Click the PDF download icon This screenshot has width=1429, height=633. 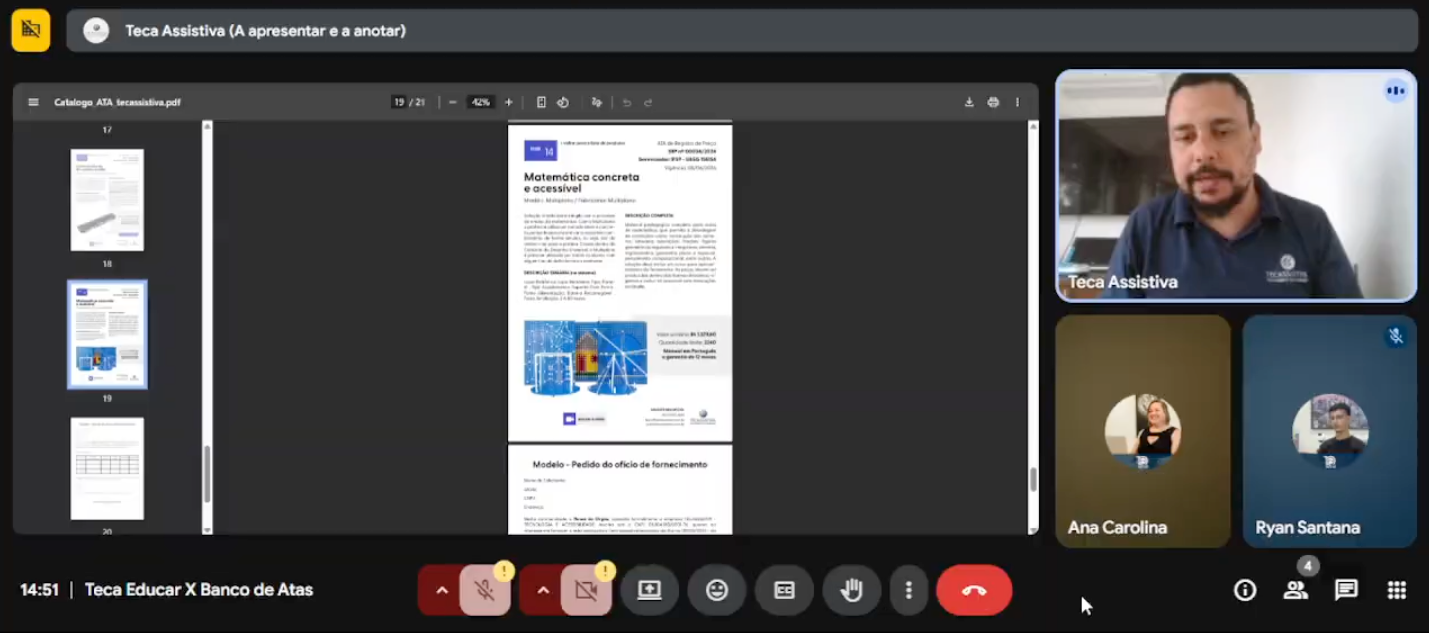[x=969, y=102]
